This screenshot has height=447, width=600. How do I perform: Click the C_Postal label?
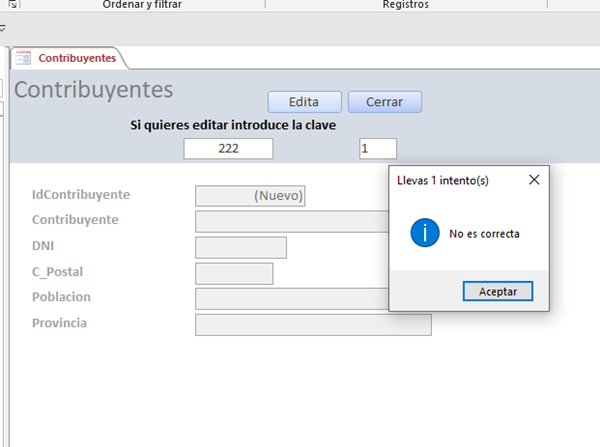click(57, 272)
